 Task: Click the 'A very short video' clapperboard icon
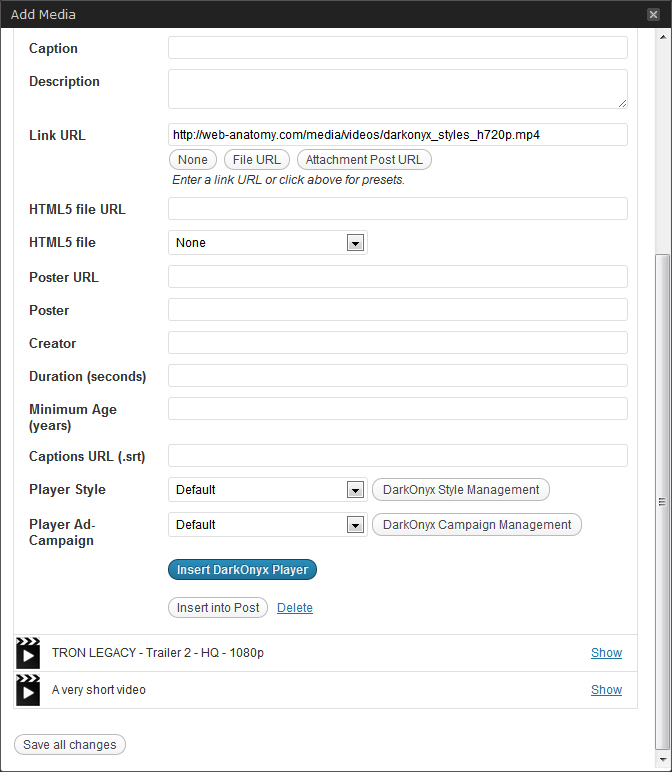click(28, 690)
